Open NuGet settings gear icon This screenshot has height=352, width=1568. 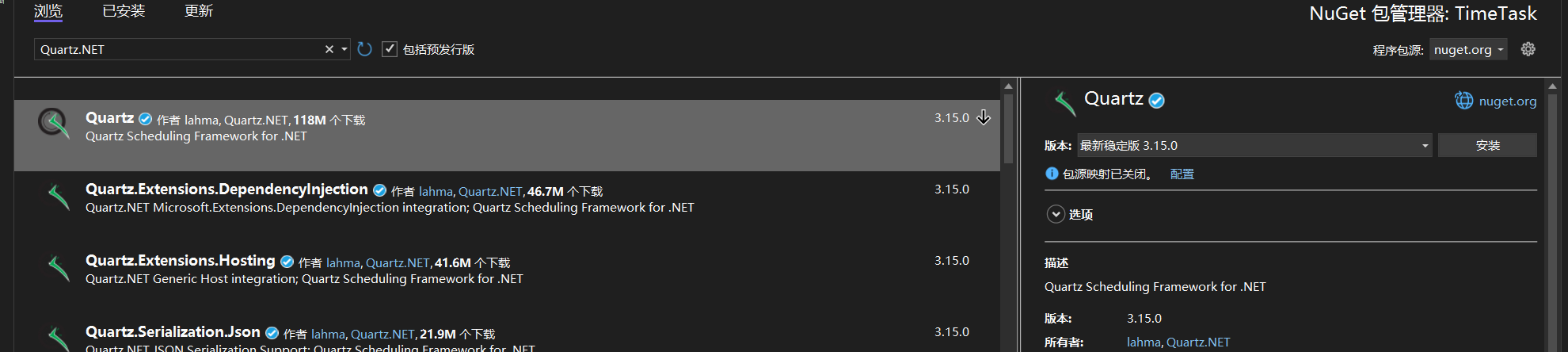coord(1528,49)
